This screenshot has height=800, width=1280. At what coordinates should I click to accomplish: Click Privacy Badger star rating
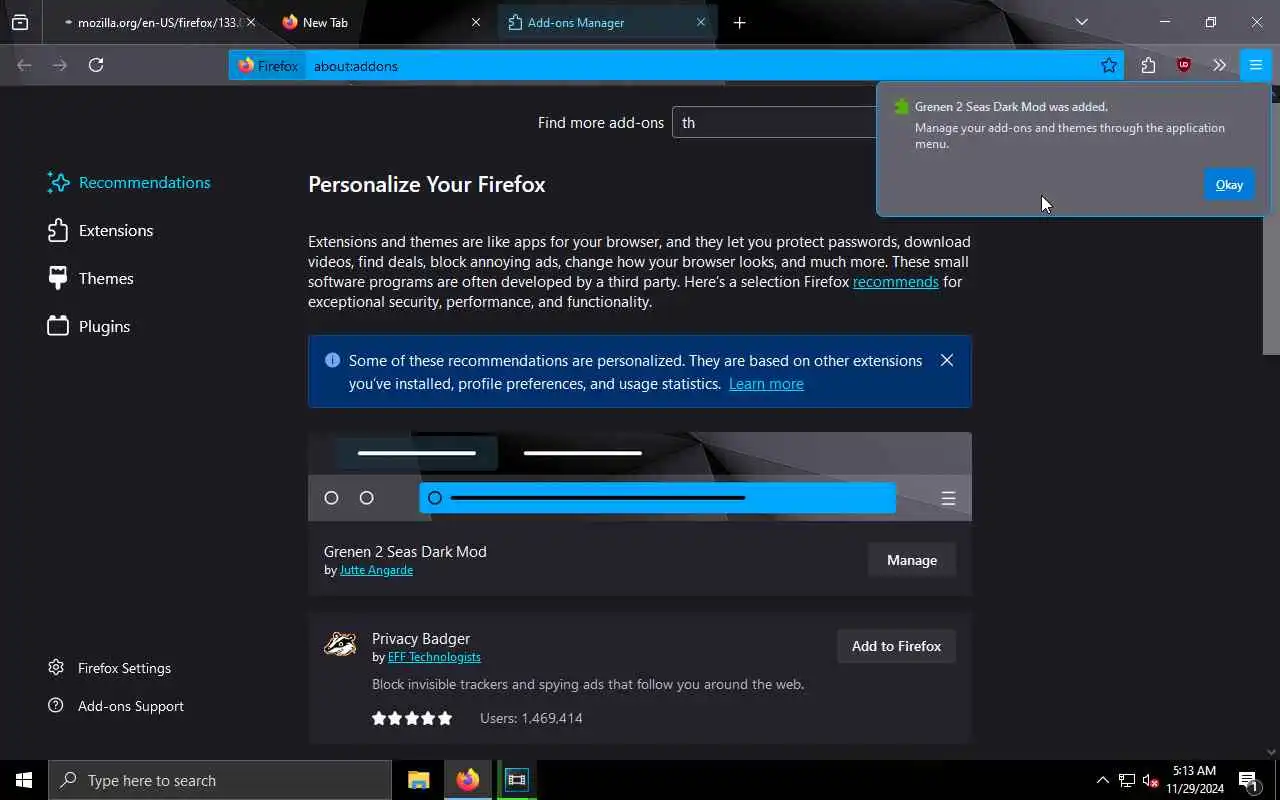click(x=412, y=718)
